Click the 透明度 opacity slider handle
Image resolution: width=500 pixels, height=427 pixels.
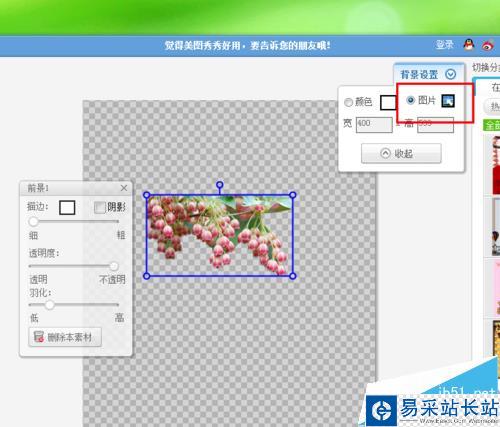tap(114, 266)
